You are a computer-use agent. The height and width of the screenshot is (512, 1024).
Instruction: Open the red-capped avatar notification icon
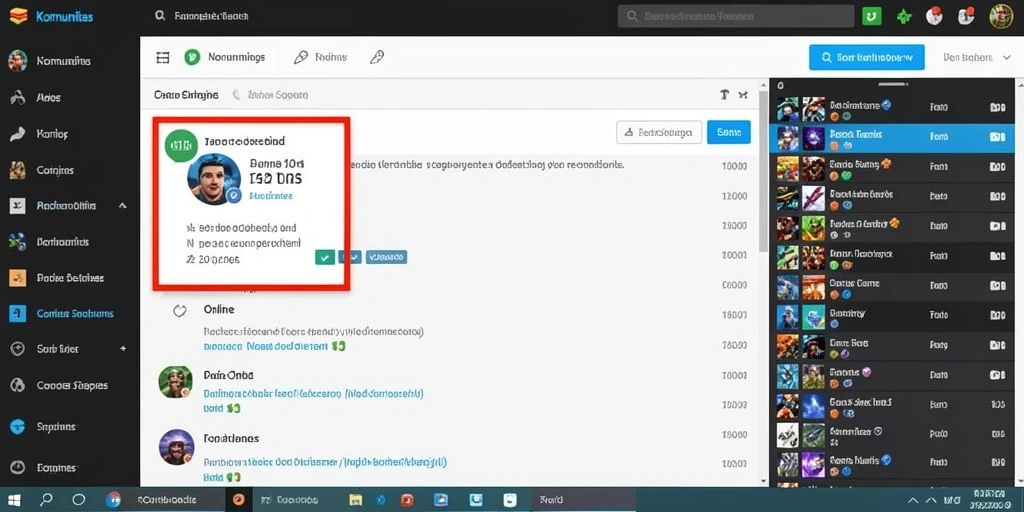click(x=934, y=16)
